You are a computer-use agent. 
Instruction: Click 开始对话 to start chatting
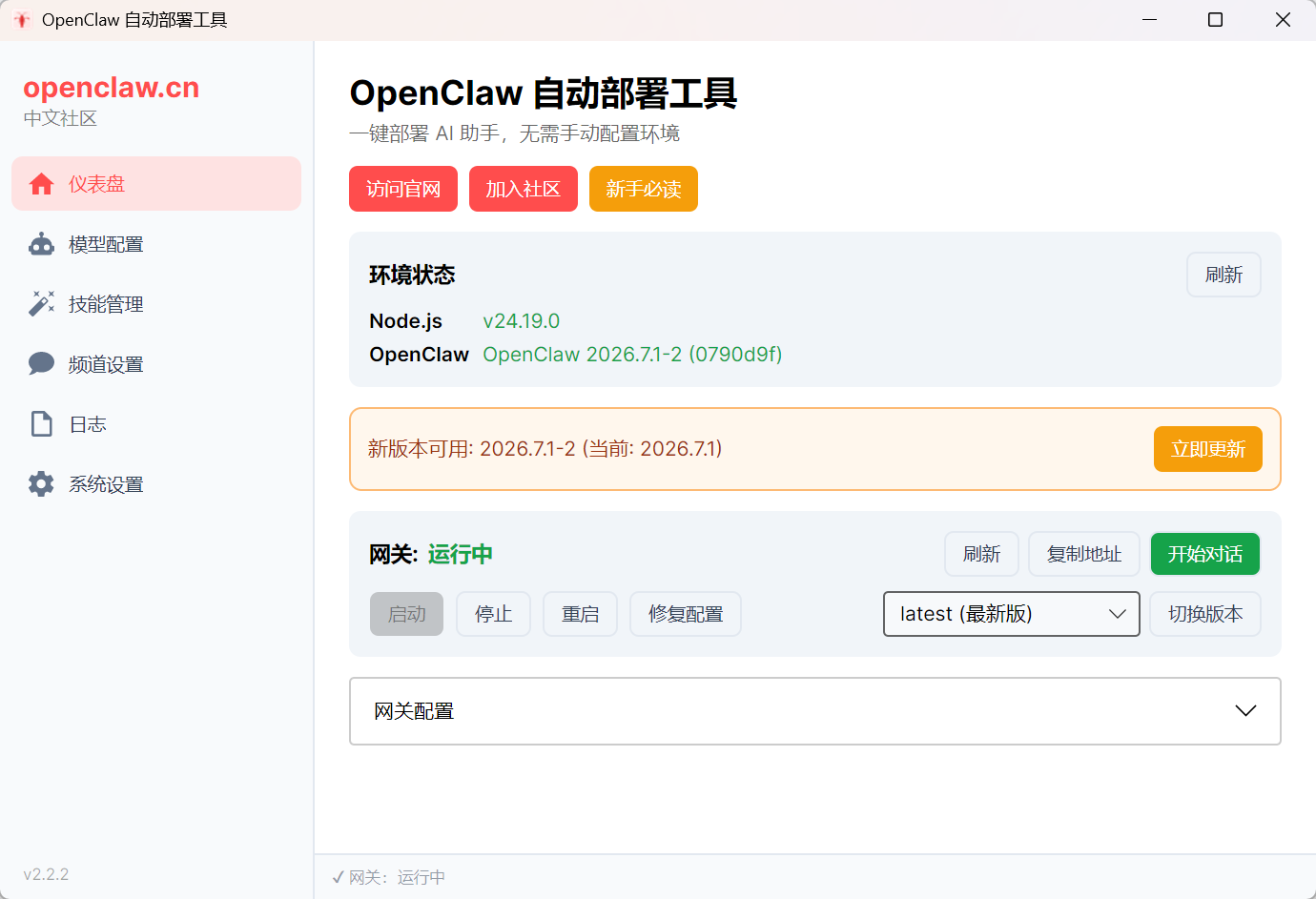[x=1205, y=554]
